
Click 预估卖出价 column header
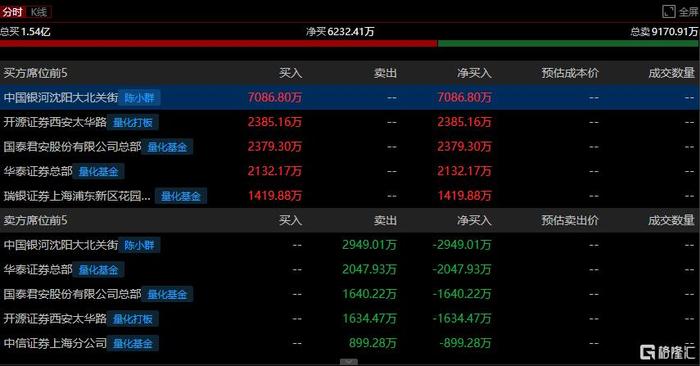(x=570, y=220)
